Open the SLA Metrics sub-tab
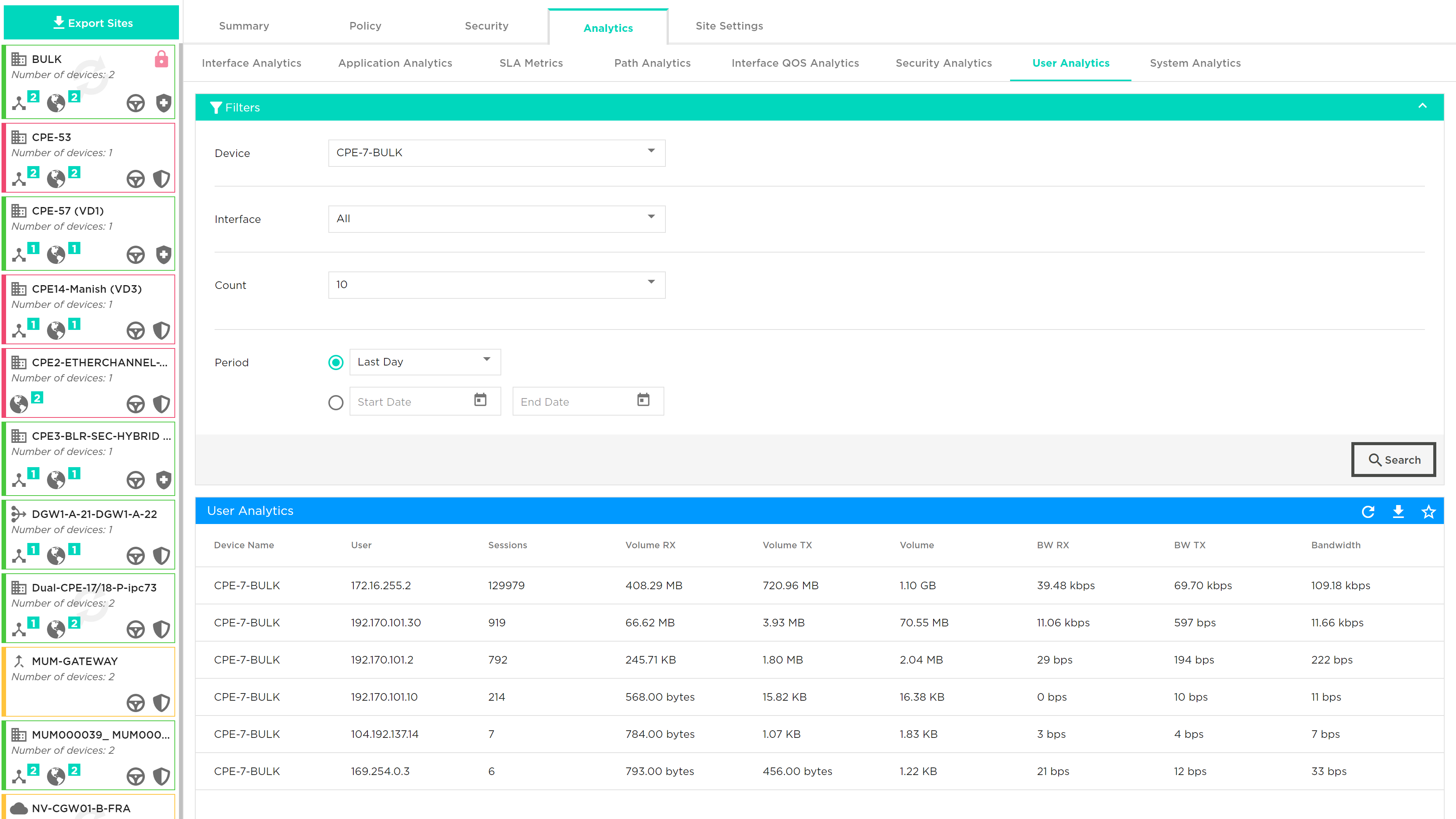This screenshot has height=819, width=1456. click(531, 63)
